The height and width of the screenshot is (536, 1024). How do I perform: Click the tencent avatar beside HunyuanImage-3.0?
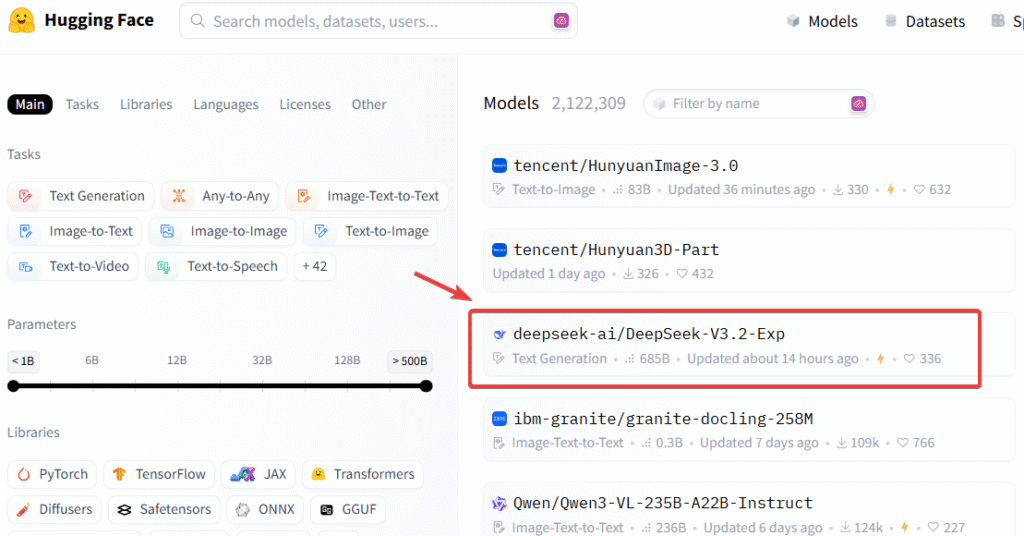pos(500,166)
